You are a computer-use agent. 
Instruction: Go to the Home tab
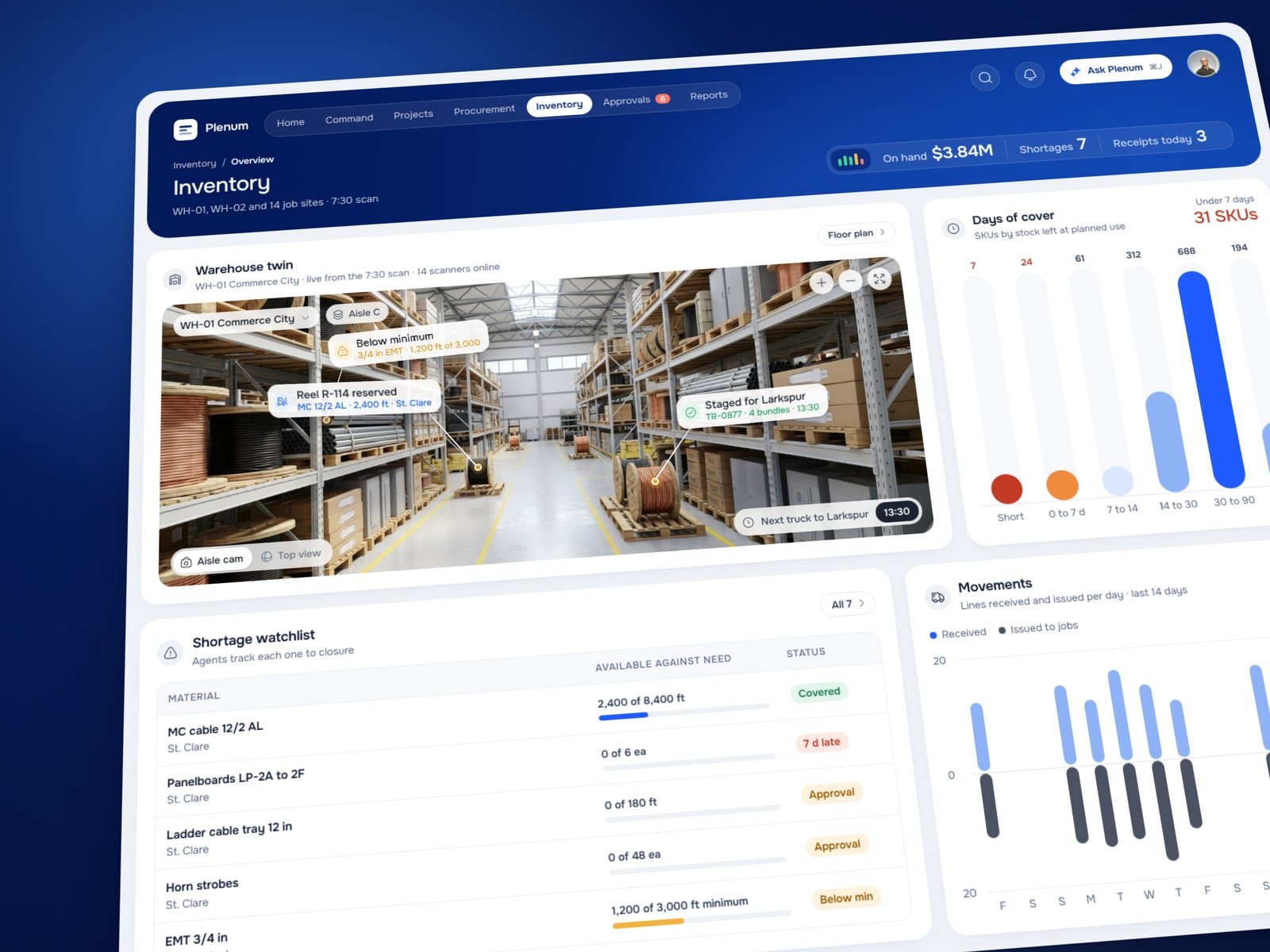tap(291, 122)
